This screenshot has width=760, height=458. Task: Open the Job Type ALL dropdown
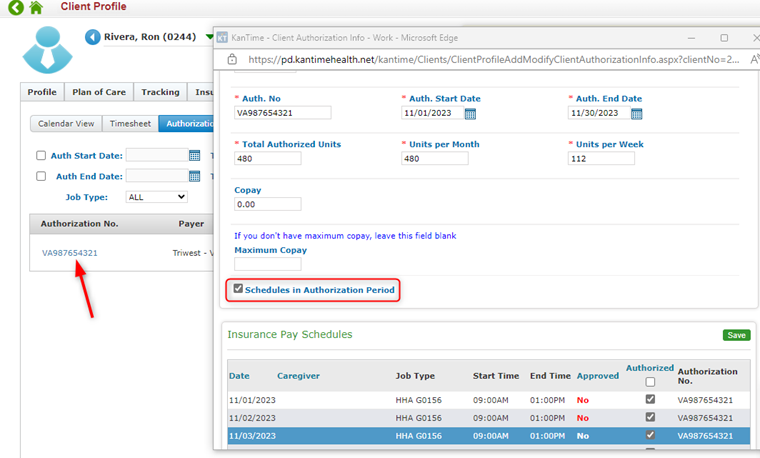pyautogui.click(x=156, y=197)
